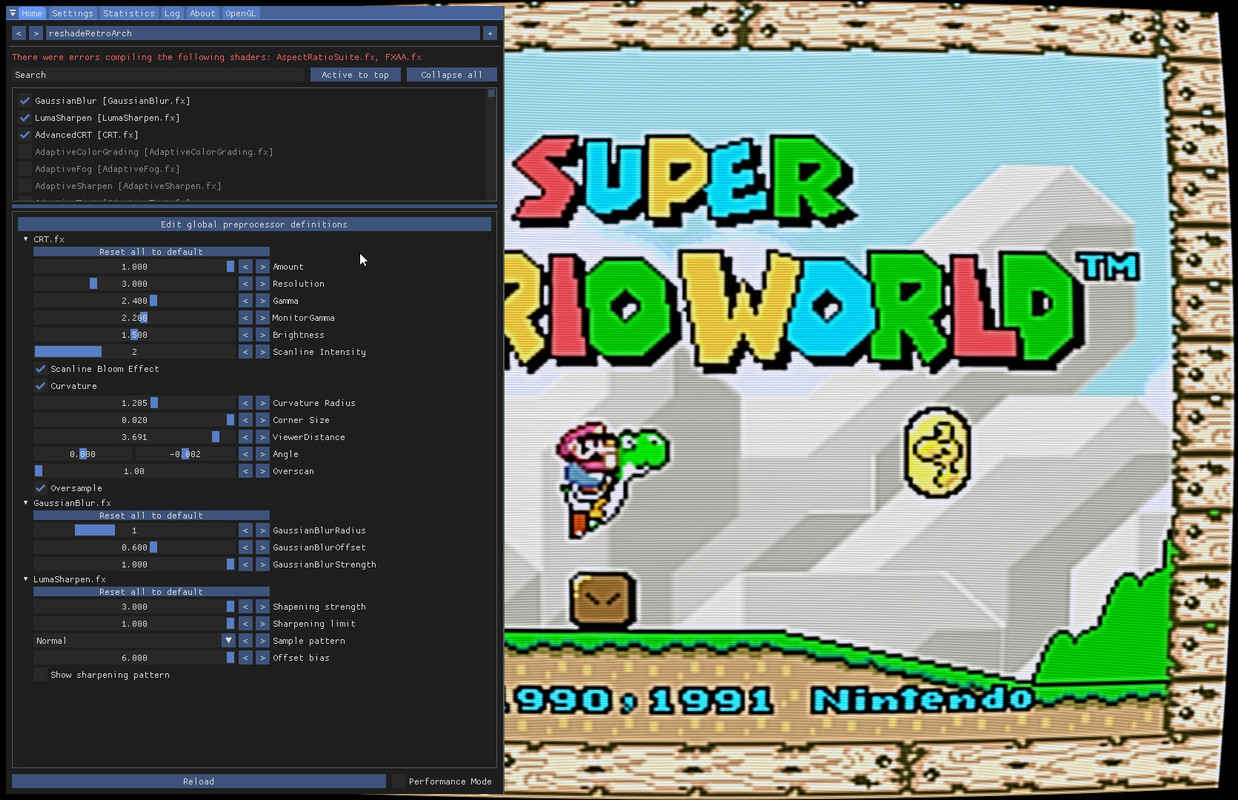Collapse the ReShade window triangle icon
The height and width of the screenshot is (800, 1238).
(x=13, y=13)
